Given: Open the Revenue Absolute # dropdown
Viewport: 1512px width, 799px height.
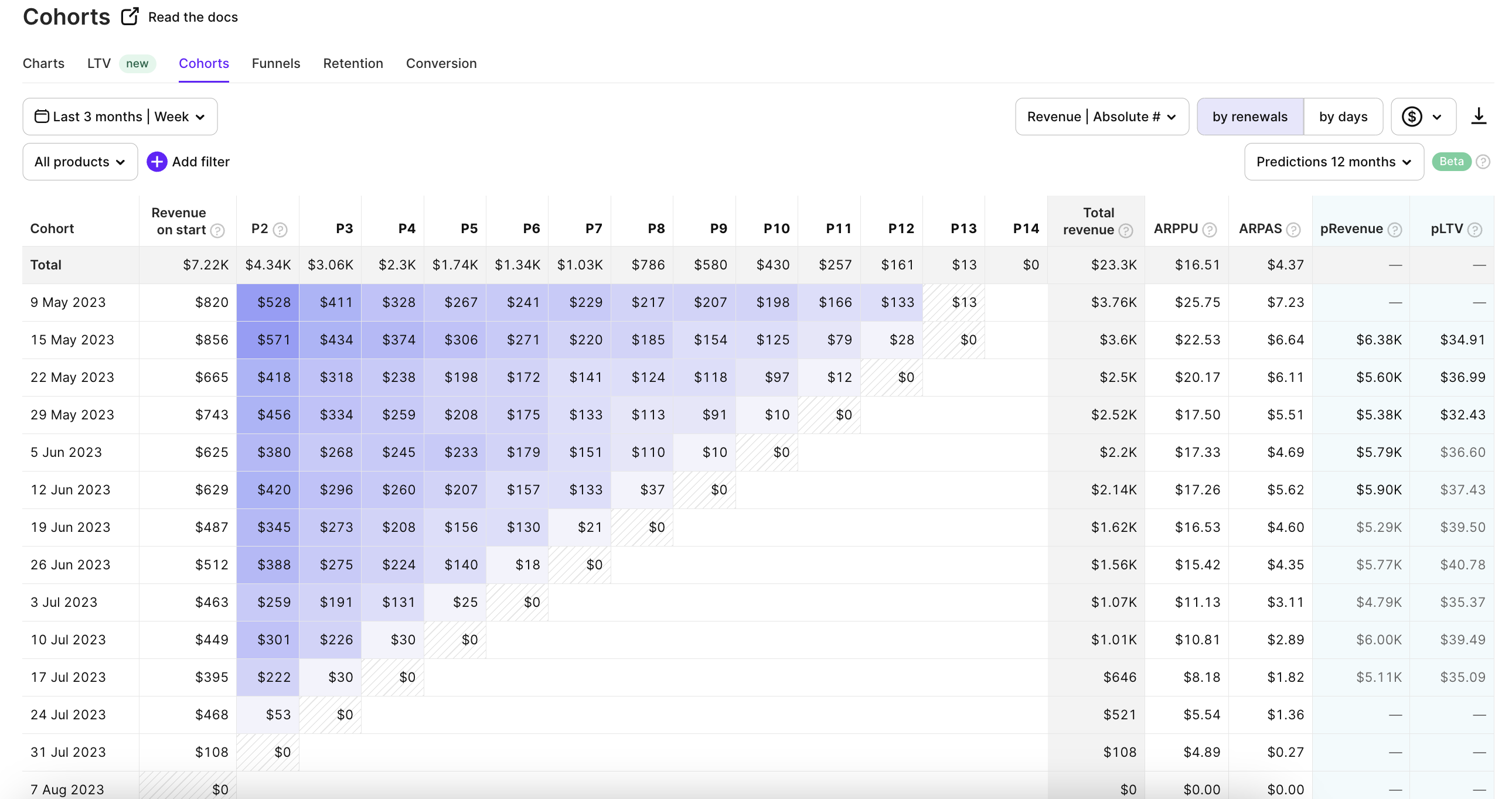Looking at the screenshot, I should point(1101,117).
